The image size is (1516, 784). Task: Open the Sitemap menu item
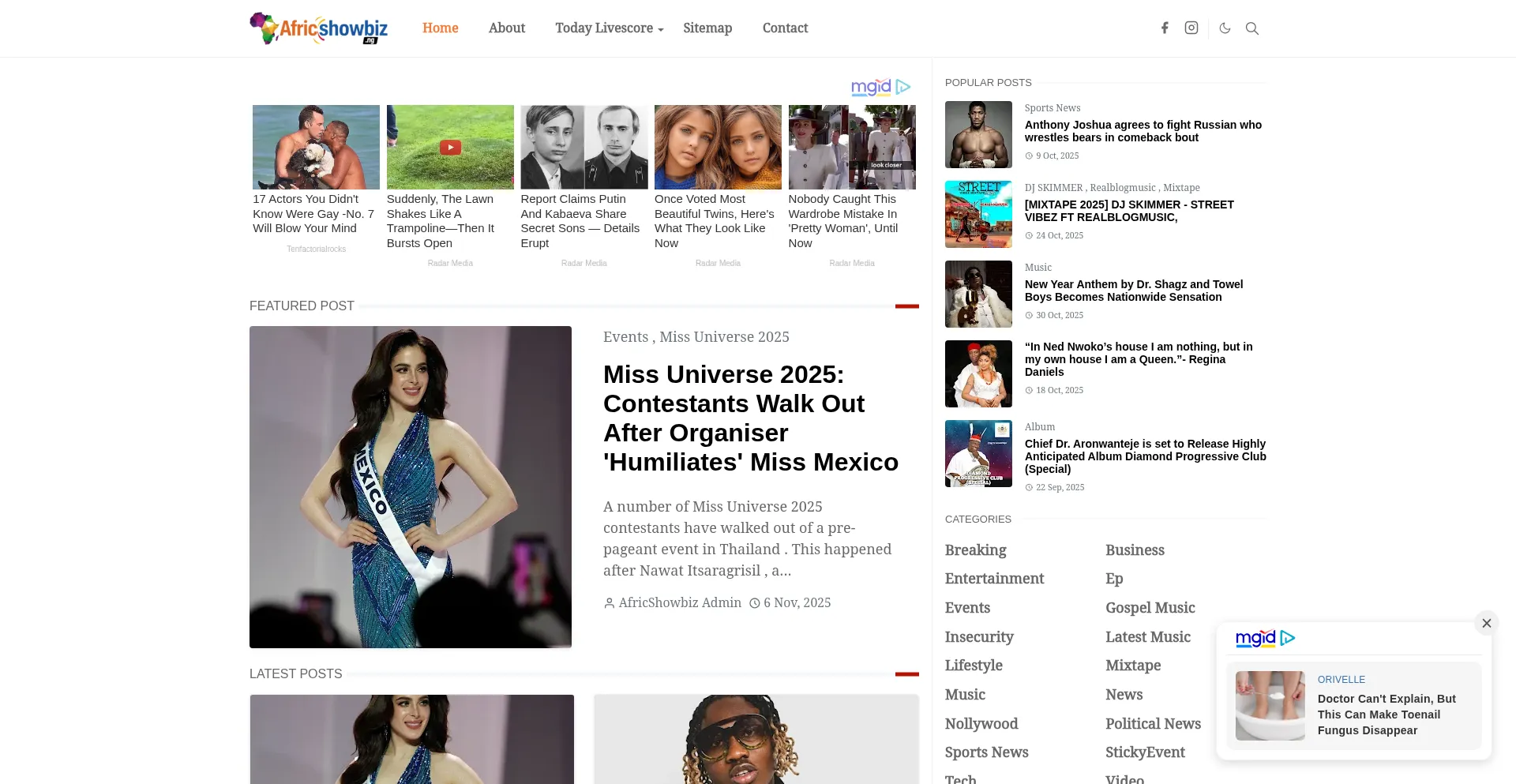pyautogui.click(x=707, y=28)
